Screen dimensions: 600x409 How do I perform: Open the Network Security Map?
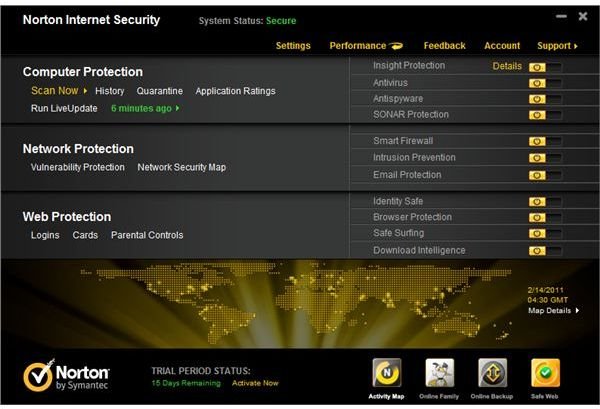(x=182, y=167)
